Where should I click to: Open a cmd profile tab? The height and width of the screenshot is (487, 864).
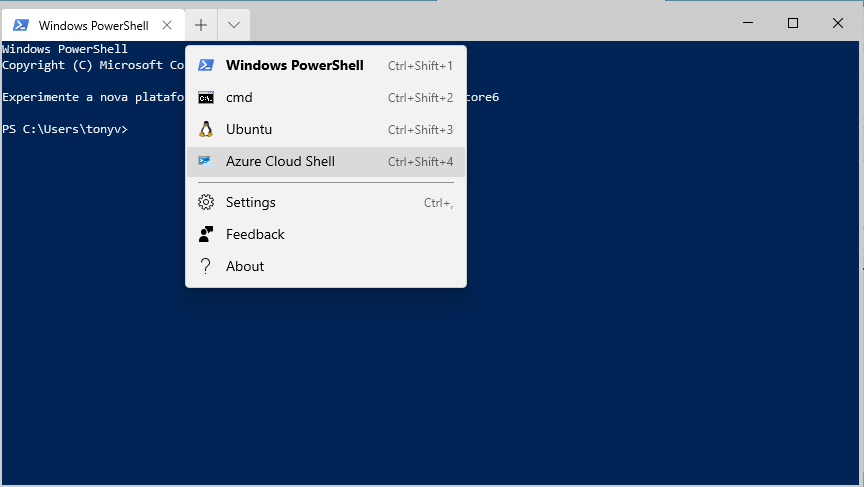(x=326, y=98)
